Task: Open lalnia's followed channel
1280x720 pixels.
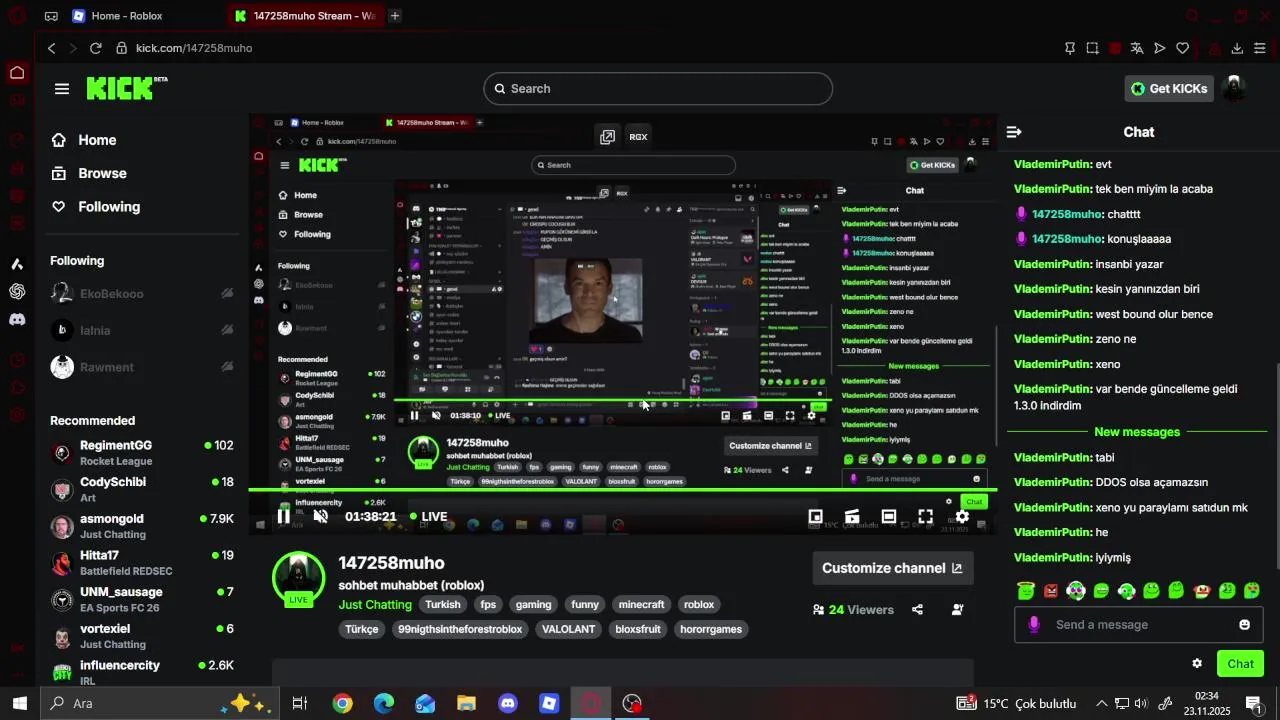Action: coord(142,330)
